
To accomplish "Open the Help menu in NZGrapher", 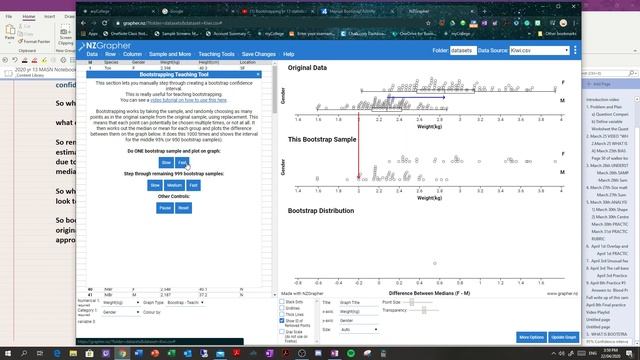I will click(x=289, y=54).
